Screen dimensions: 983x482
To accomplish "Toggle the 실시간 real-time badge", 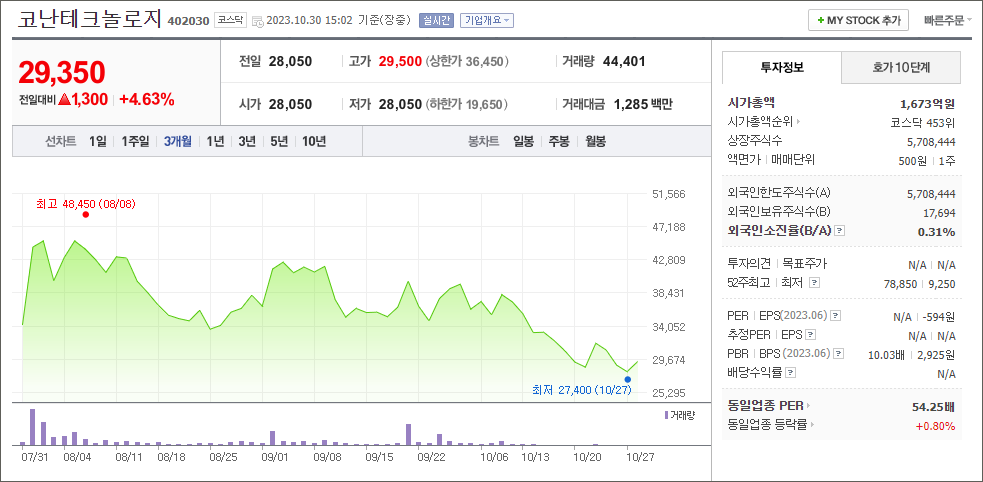I will [436, 20].
